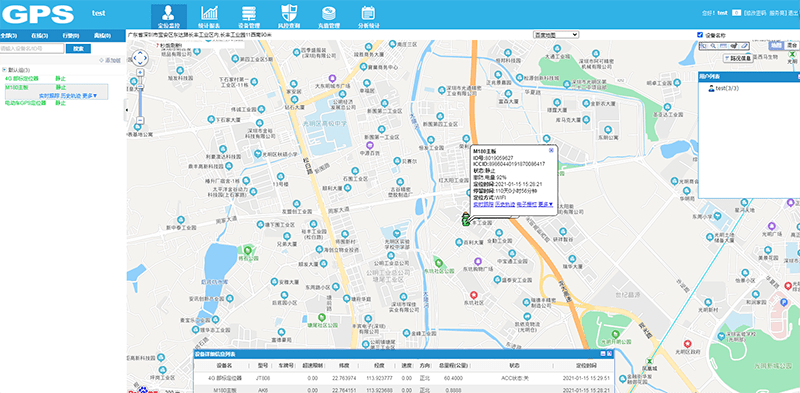
Task: Click the green M180 device marker on map
Action: tap(465, 219)
